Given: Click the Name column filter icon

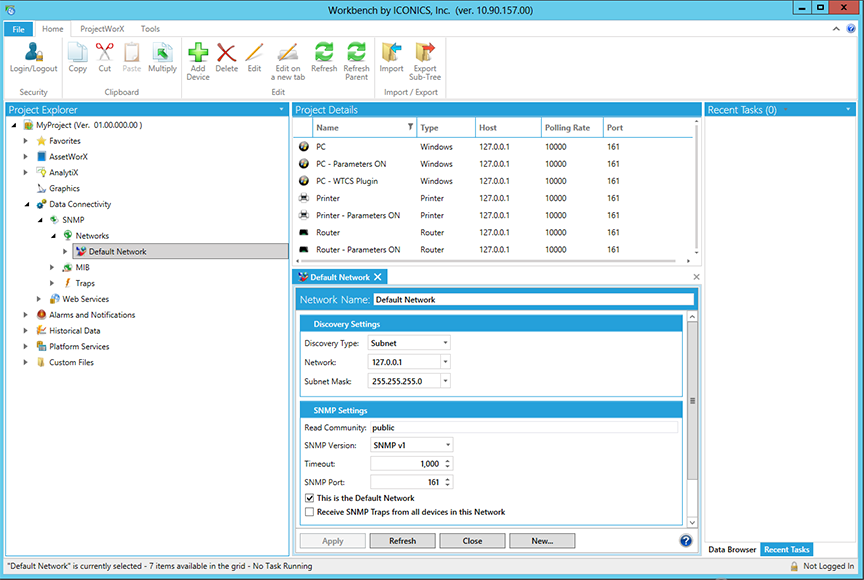Looking at the screenshot, I should click(x=411, y=127).
